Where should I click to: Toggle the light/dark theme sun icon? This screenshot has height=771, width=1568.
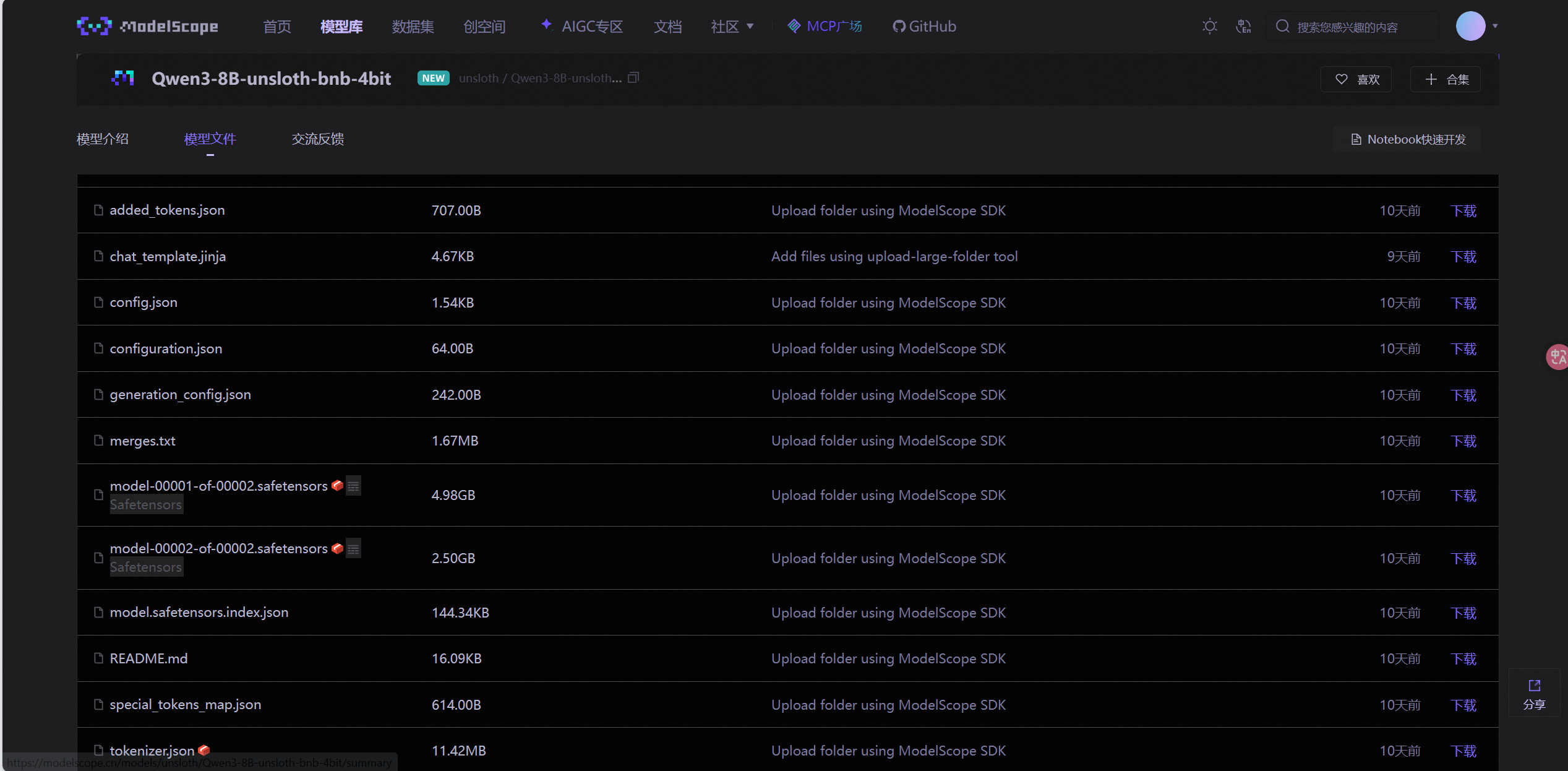tap(1209, 26)
